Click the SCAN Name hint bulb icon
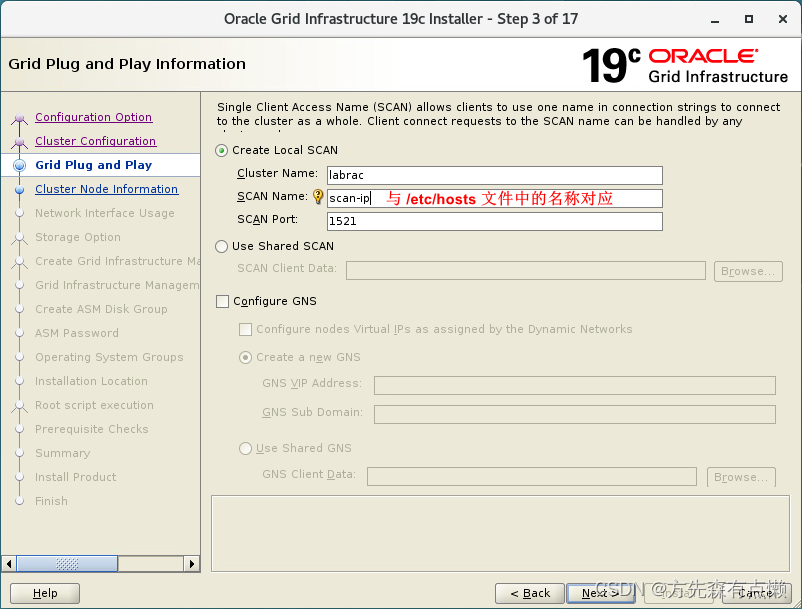Viewport: 802px width, 609px height. [318, 196]
